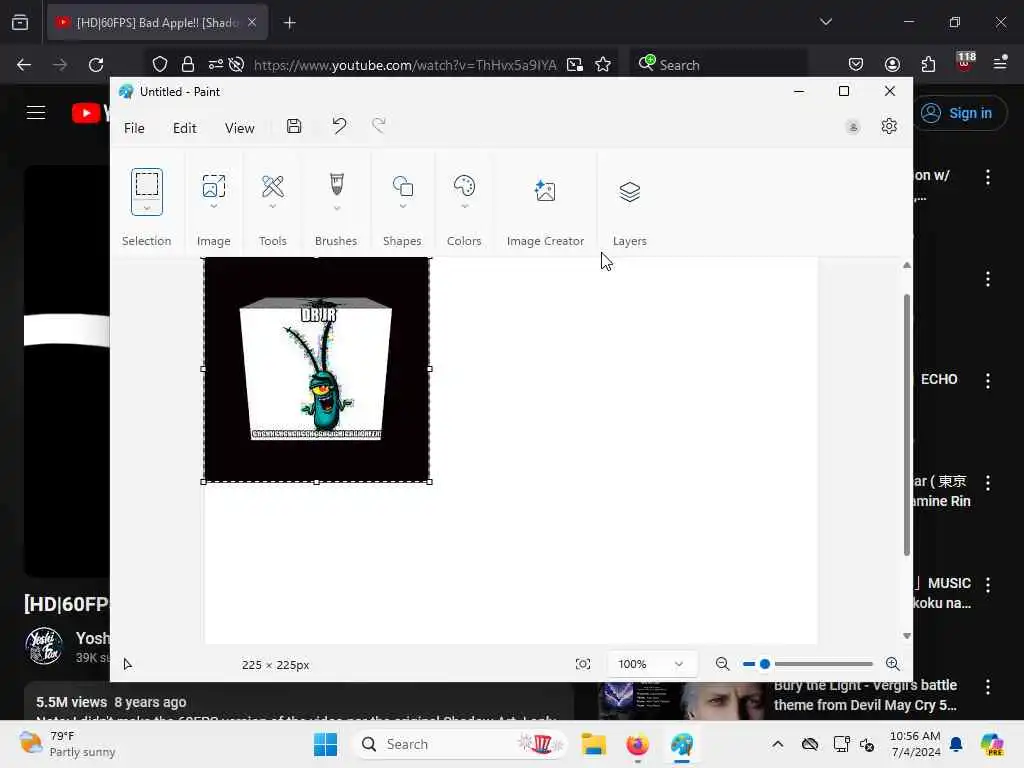Open the 100% zoom level dropdown
This screenshot has width=1024, height=768.
point(652,664)
